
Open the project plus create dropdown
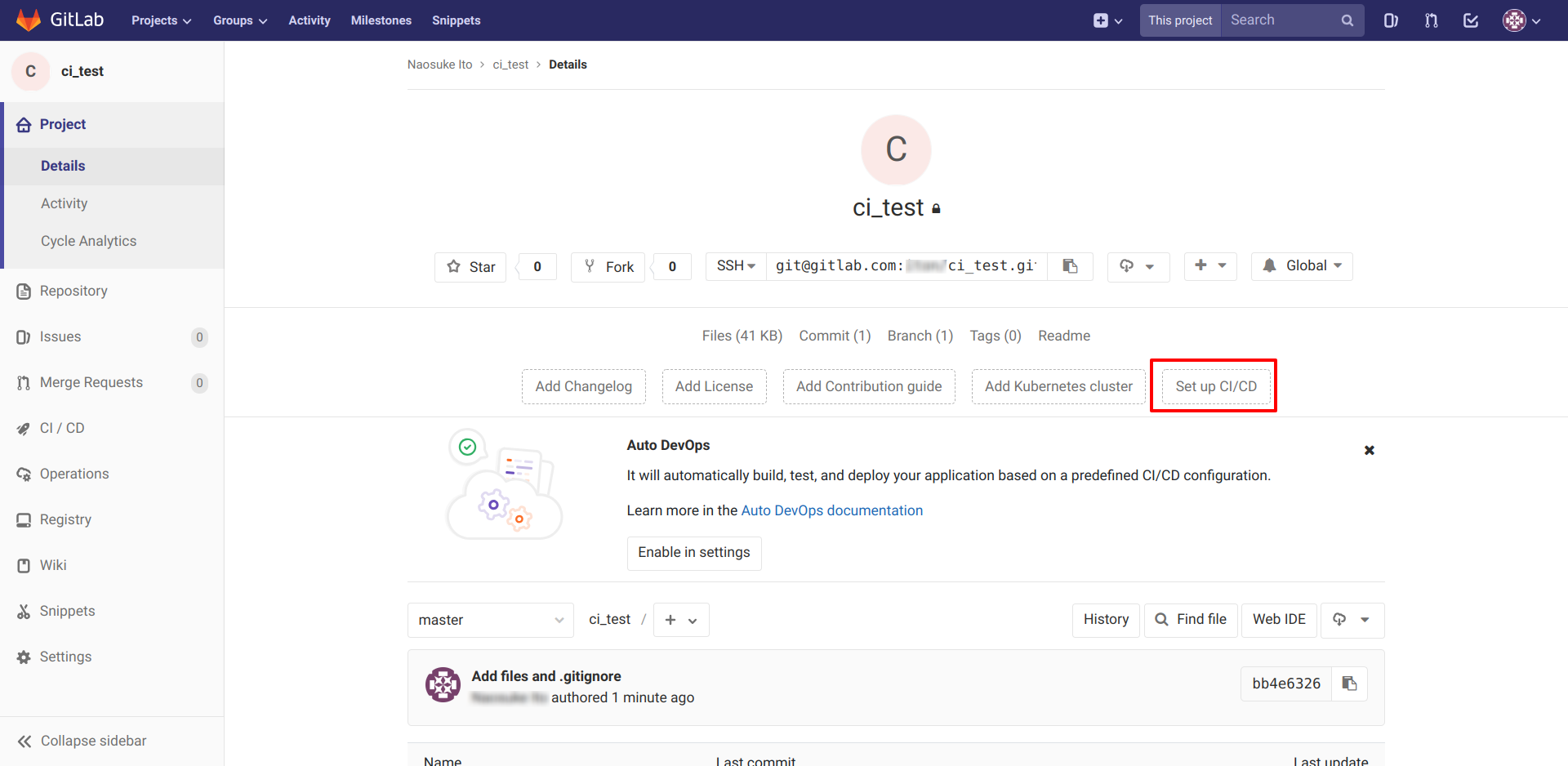point(1210,266)
